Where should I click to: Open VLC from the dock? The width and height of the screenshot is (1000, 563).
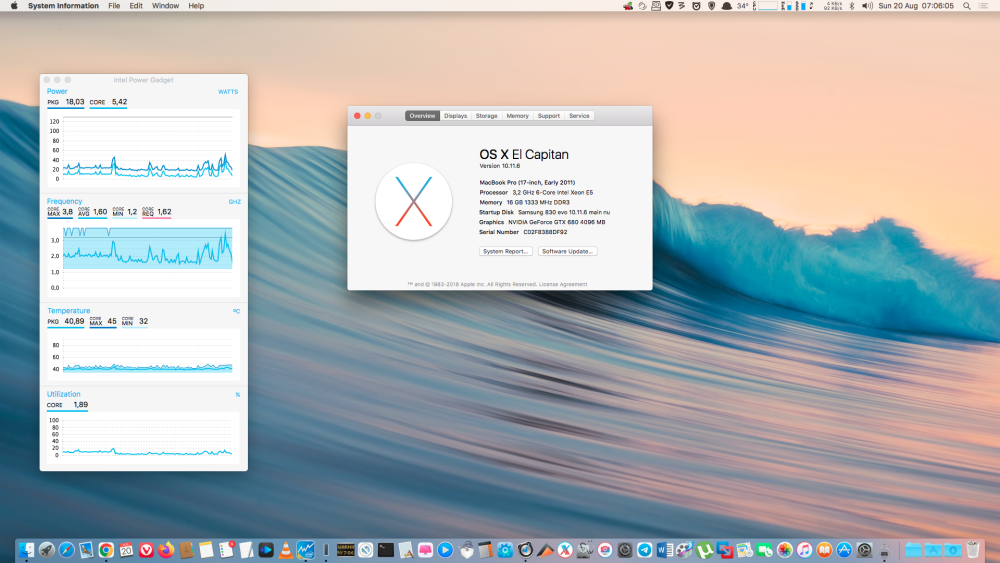tap(286, 550)
